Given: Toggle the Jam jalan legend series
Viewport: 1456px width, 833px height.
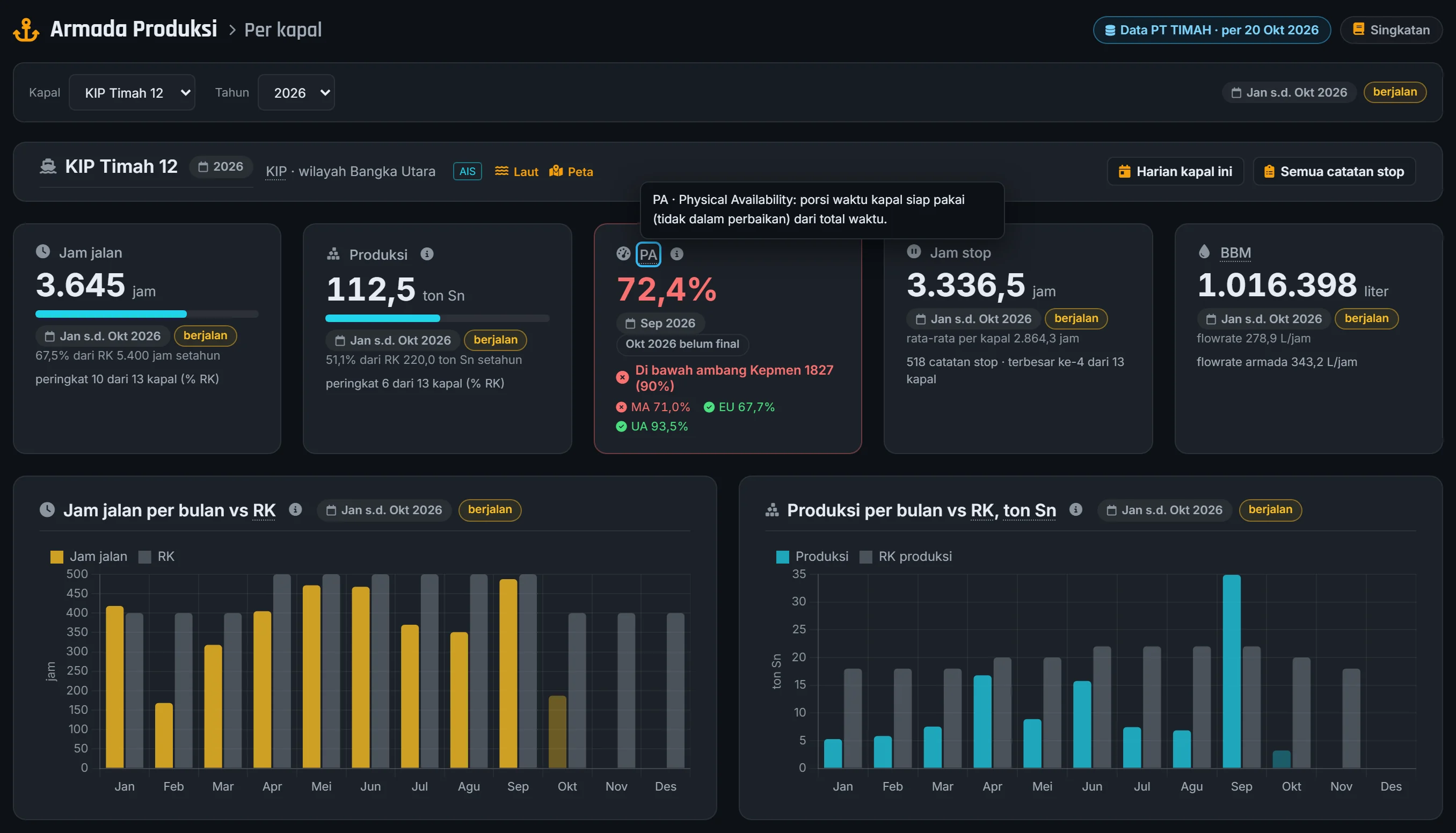Looking at the screenshot, I should 89,557.
